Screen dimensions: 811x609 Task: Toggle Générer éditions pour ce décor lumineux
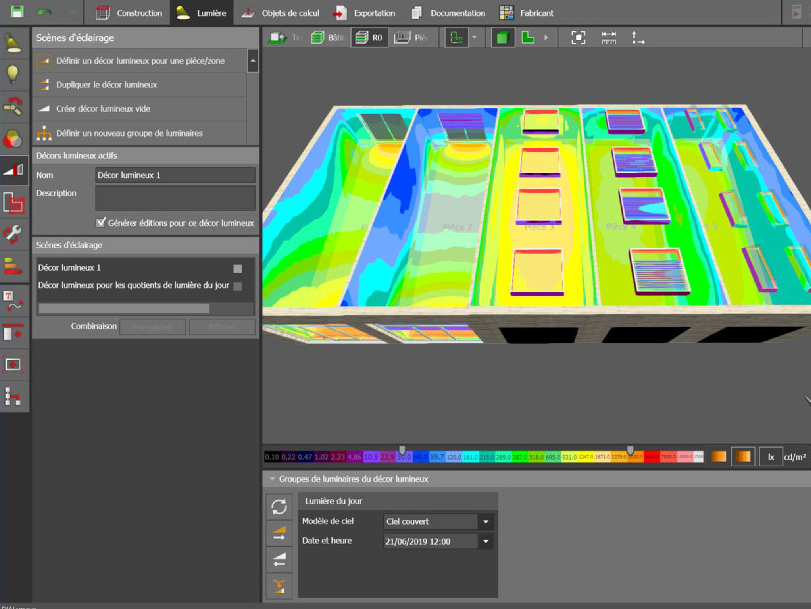click(x=101, y=222)
